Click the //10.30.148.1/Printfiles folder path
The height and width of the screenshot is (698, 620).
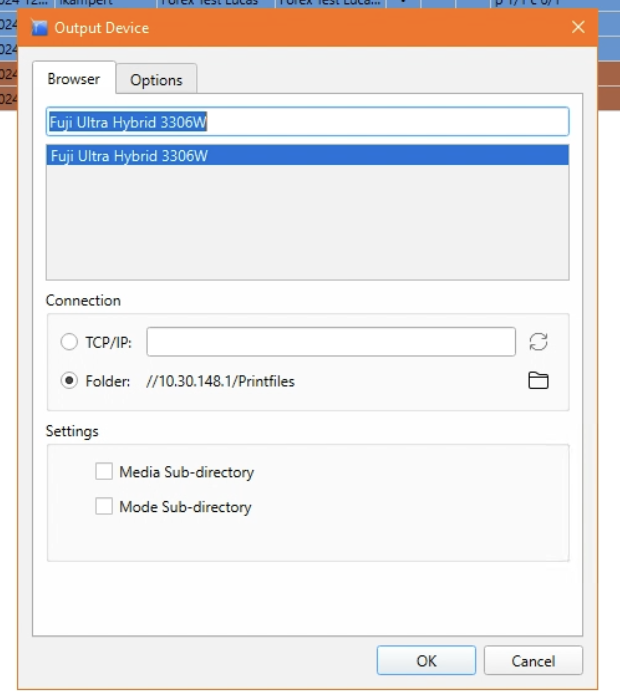[x=220, y=381]
